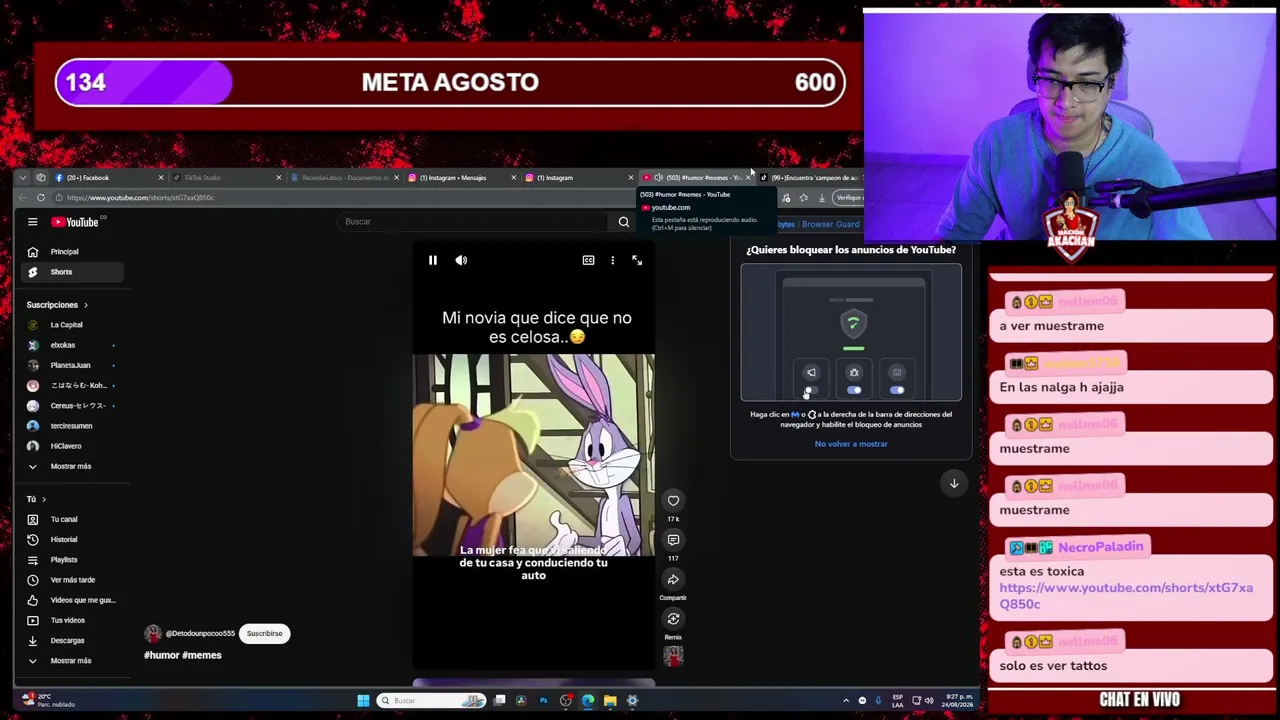The height and width of the screenshot is (720, 1280).
Task: Expand the Tú section chevron
Action: point(43,499)
